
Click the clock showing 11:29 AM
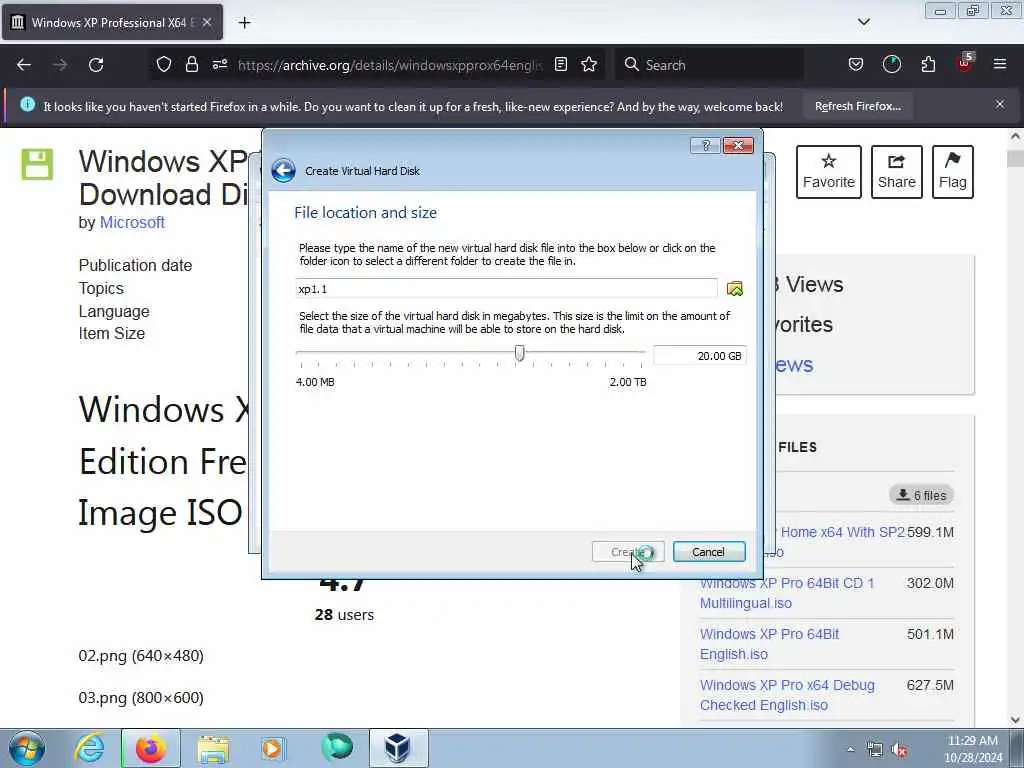click(972, 741)
